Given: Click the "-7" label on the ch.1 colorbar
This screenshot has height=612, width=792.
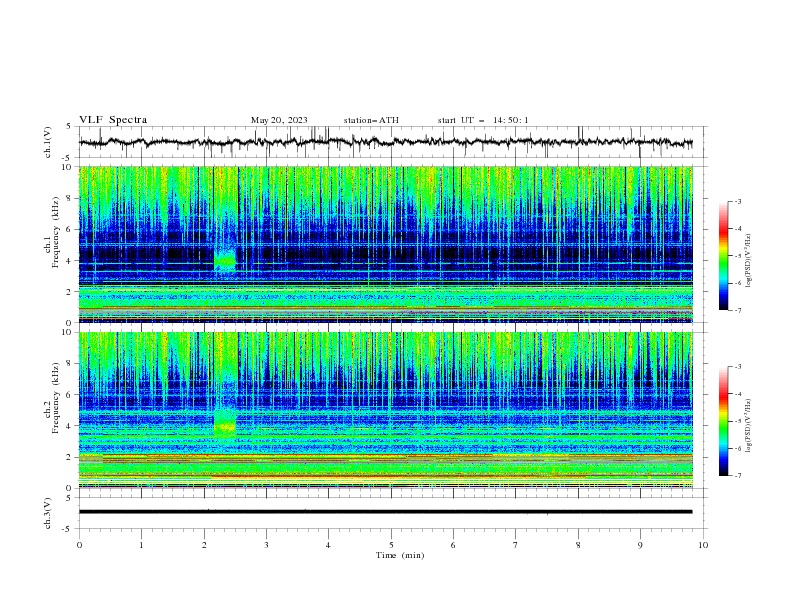Looking at the screenshot, I should [737, 310].
